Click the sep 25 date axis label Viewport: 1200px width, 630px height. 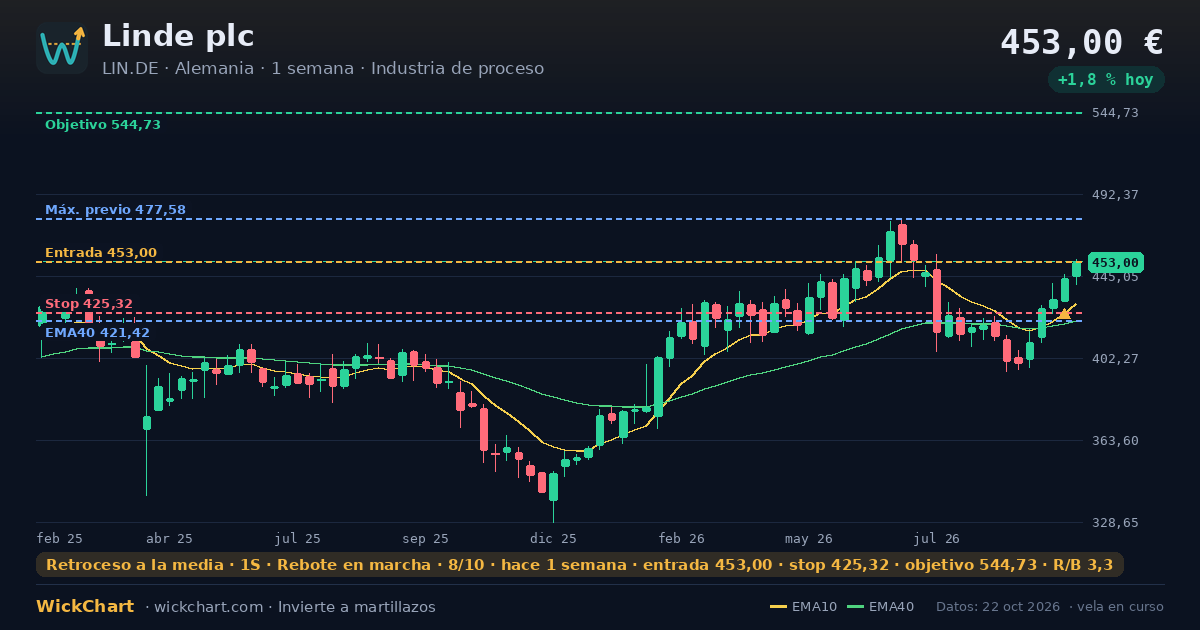pyautogui.click(x=425, y=538)
